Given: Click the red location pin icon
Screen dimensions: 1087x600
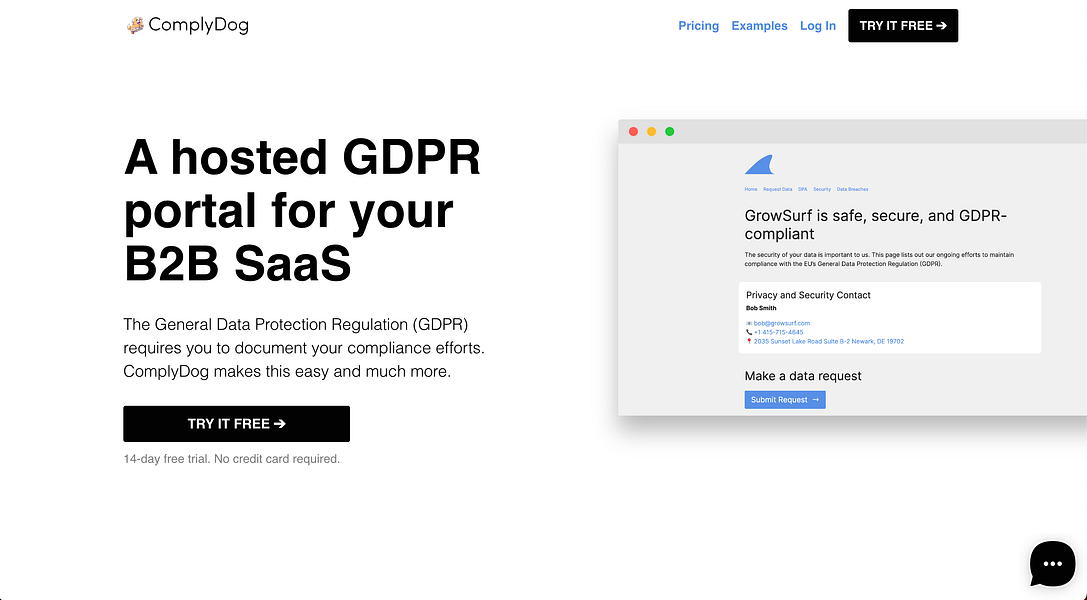Looking at the screenshot, I should [749, 341].
